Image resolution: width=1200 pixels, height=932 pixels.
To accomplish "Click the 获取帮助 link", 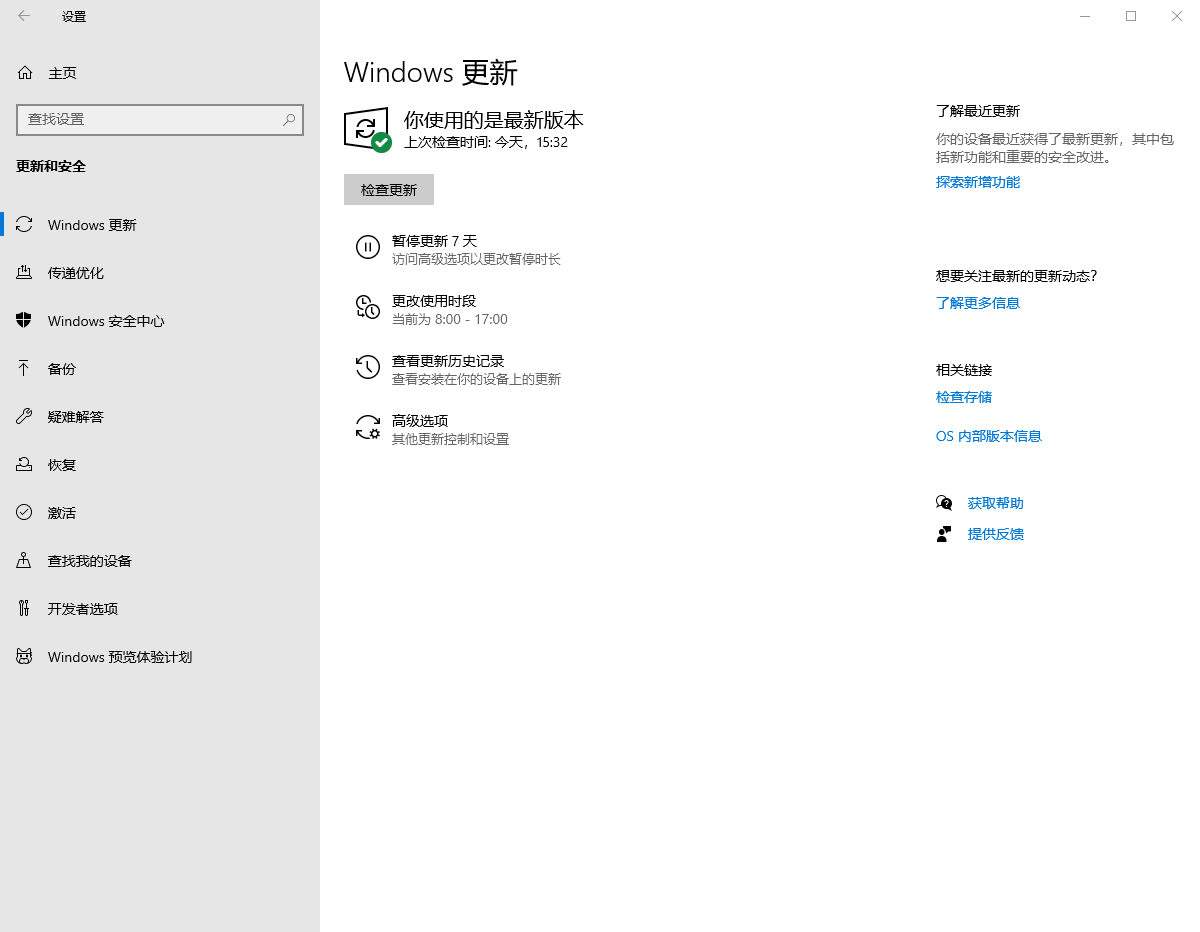I will 996,503.
